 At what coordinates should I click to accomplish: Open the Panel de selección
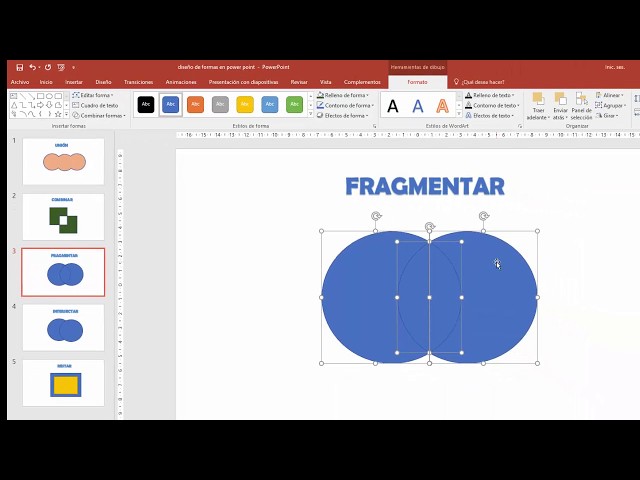(x=581, y=105)
